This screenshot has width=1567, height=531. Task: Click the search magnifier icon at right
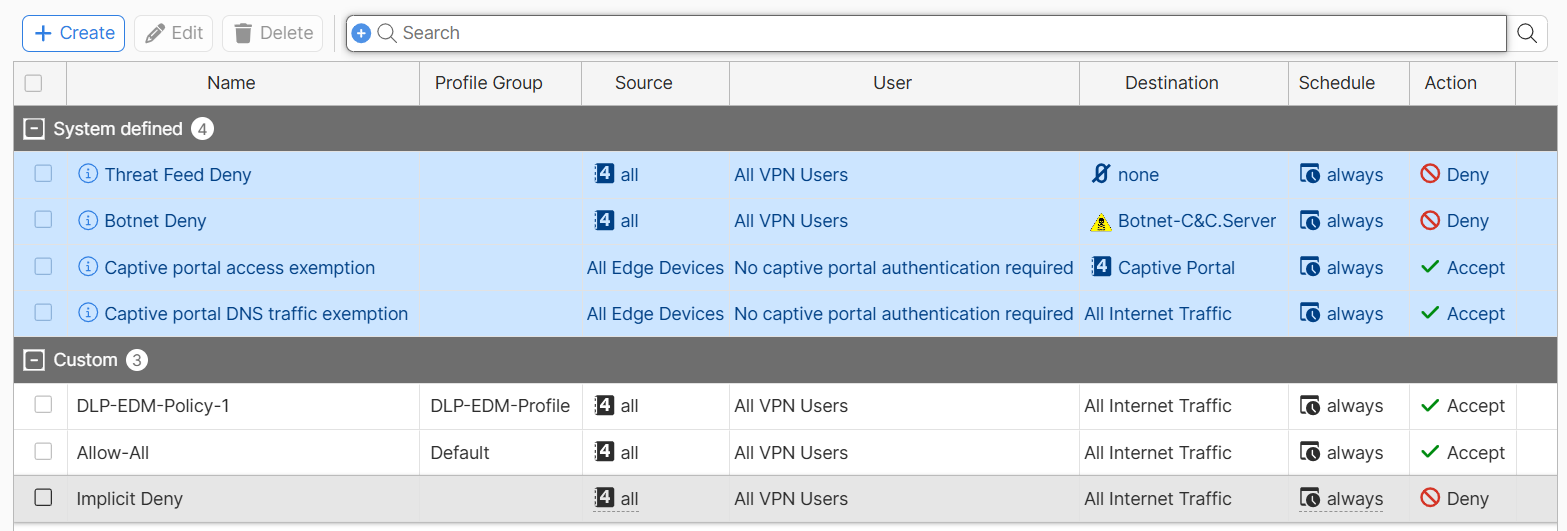point(1527,33)
